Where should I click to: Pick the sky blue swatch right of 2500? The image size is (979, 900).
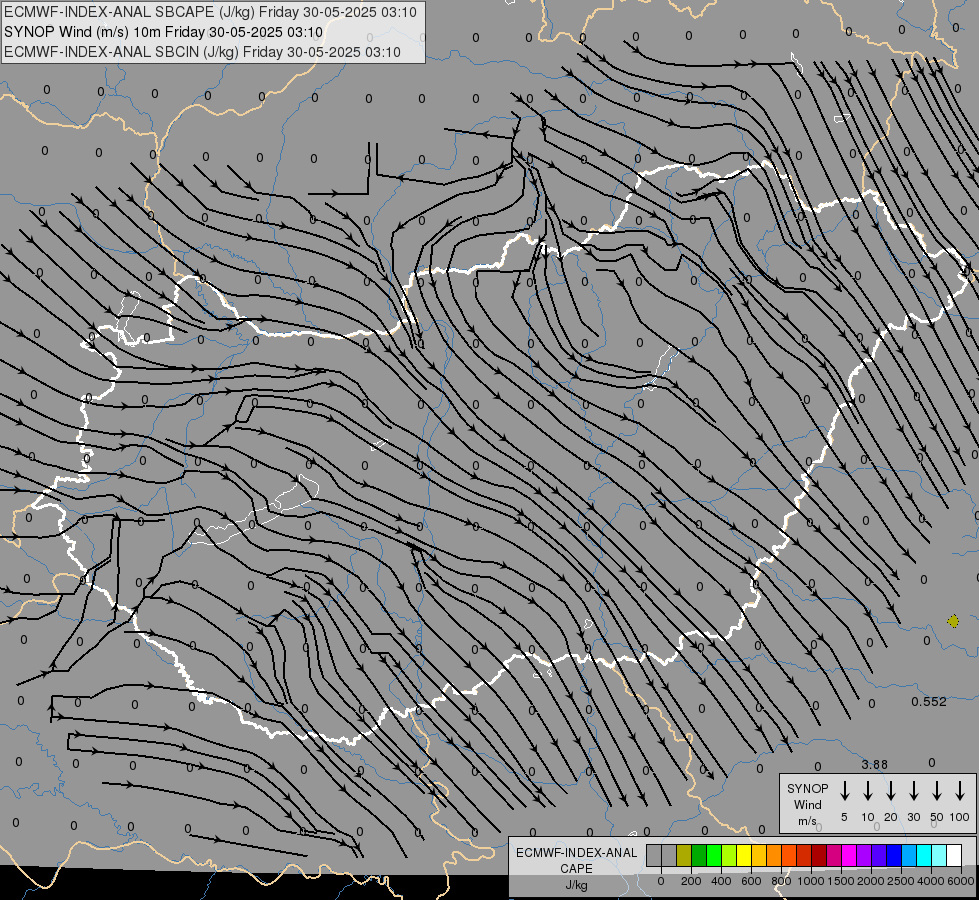pyautogui.click(x=909, y=856)
